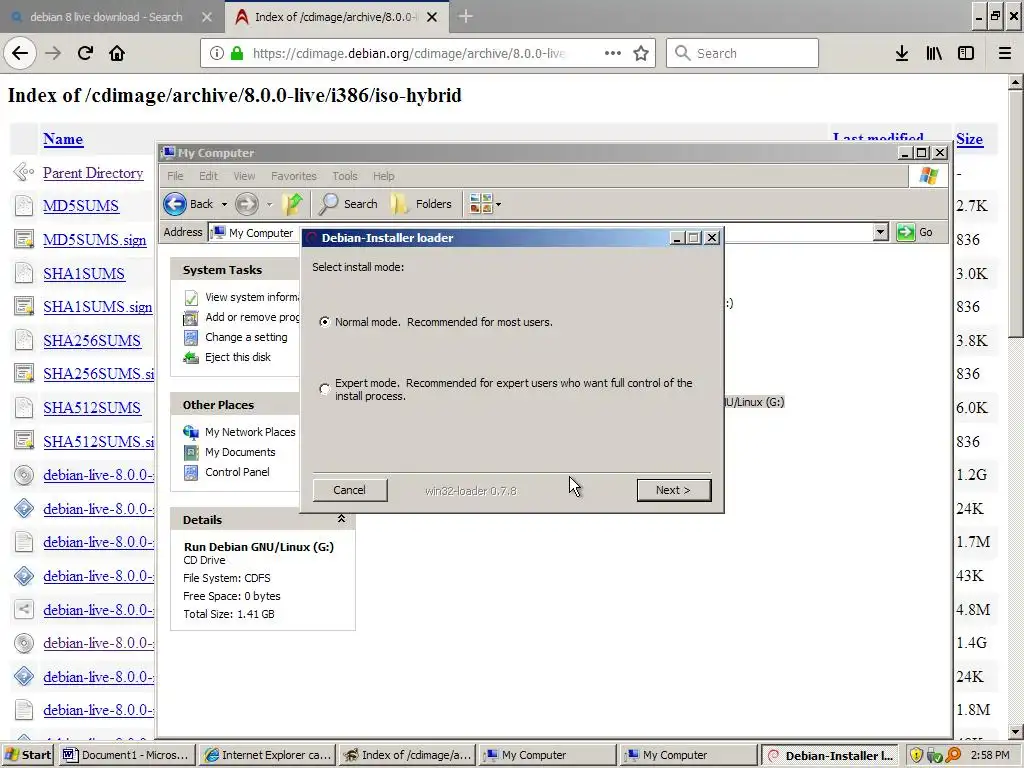Image resolution: width=1024 pixels, height=768 pixels.
Task: Sort listing by Name column
Action: coord(63,139)
